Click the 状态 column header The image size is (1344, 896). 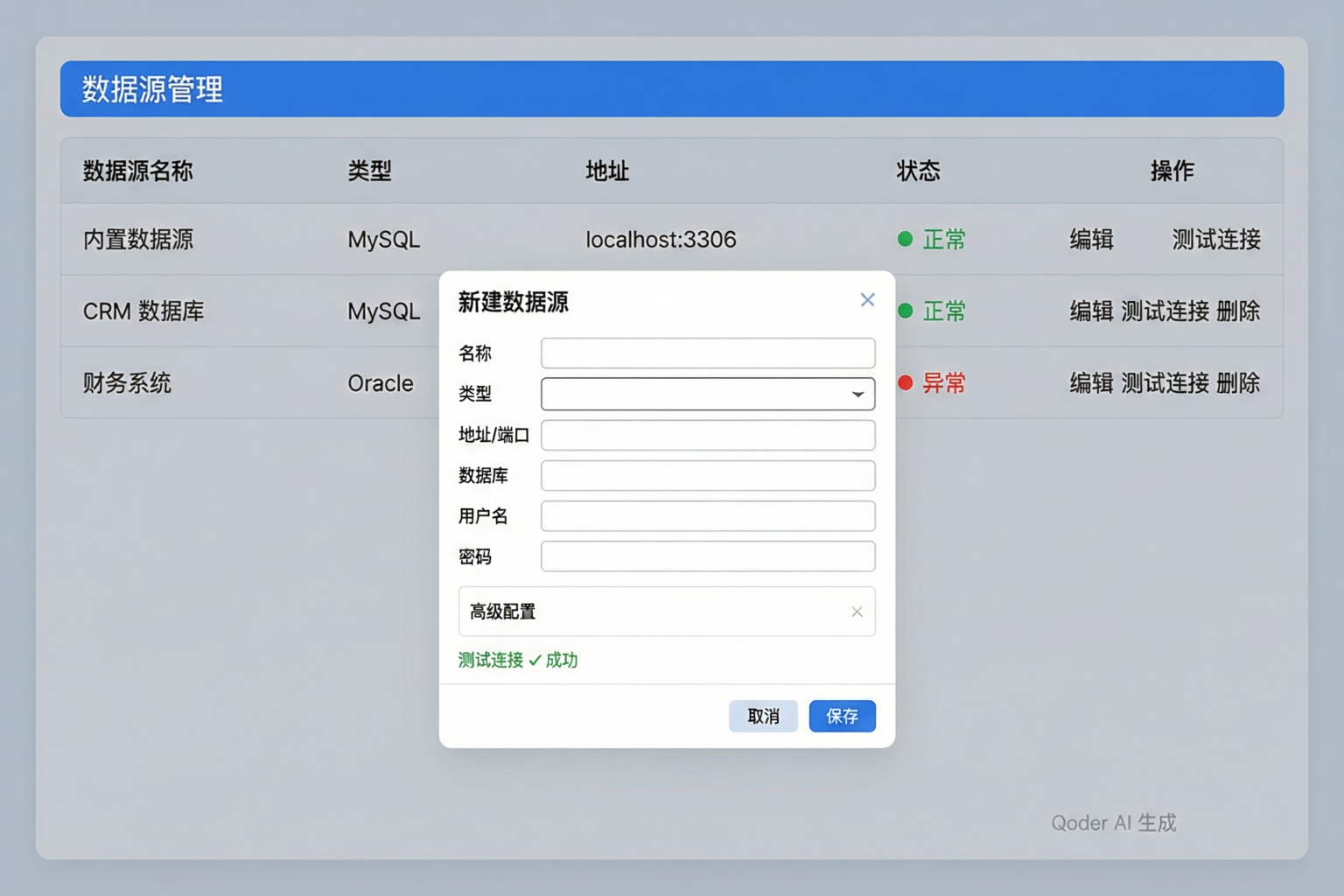(918, 171)
